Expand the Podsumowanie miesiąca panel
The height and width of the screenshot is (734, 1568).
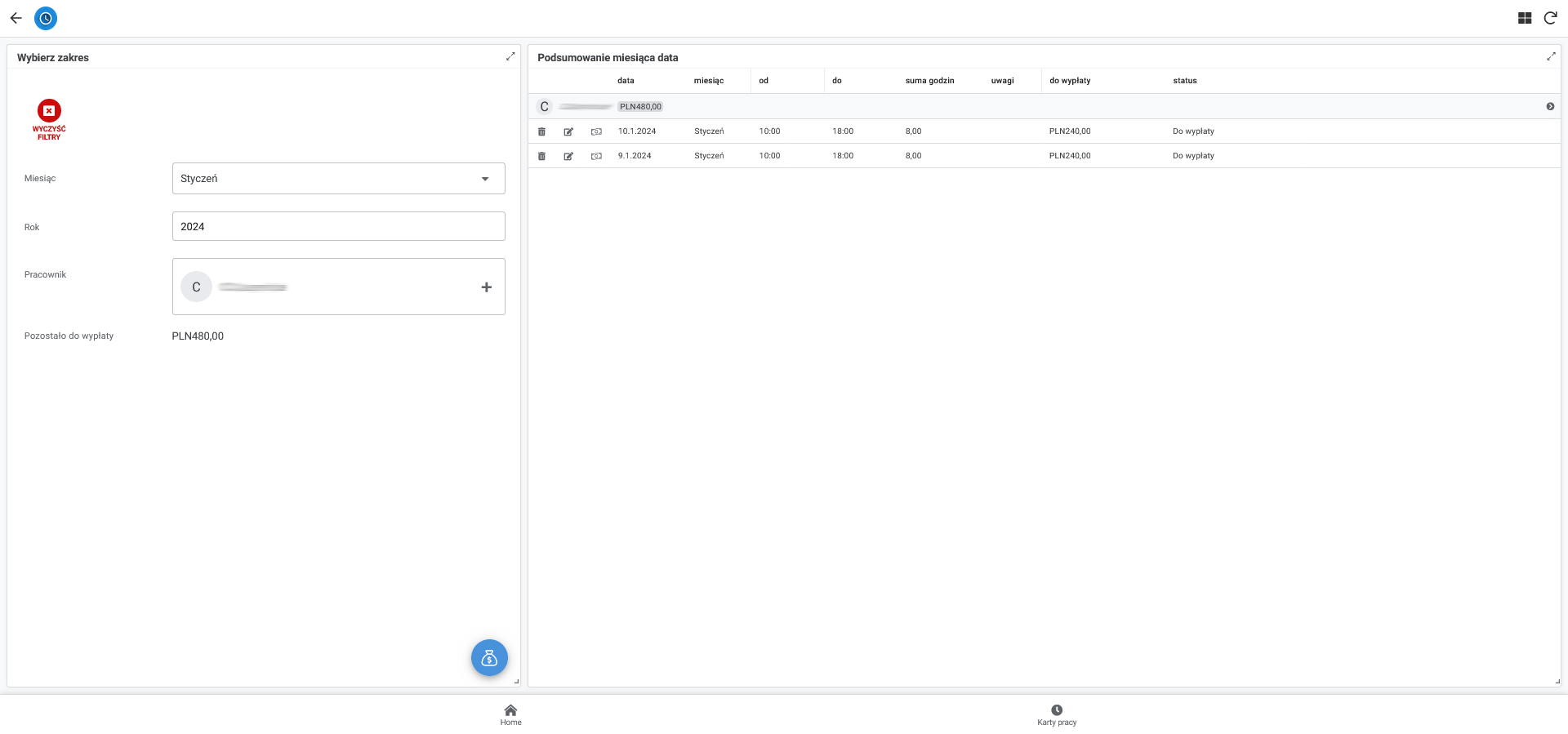tap(1551, 56)
